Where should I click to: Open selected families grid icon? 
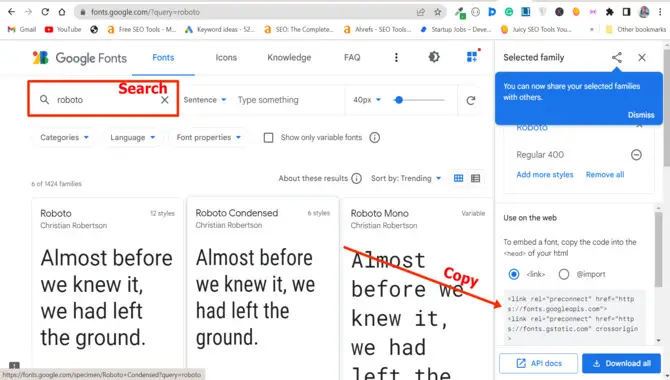point(473,56)
